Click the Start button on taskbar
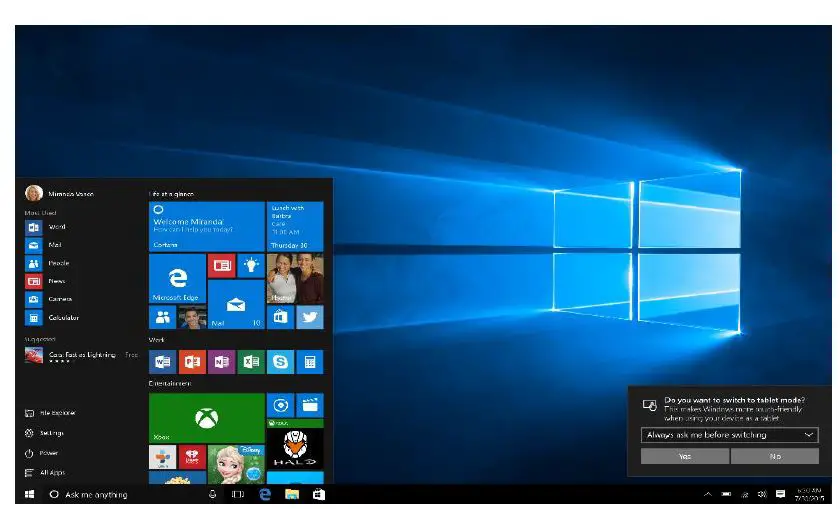The width and height of the screenshot is (840, 509). (29, 495)
